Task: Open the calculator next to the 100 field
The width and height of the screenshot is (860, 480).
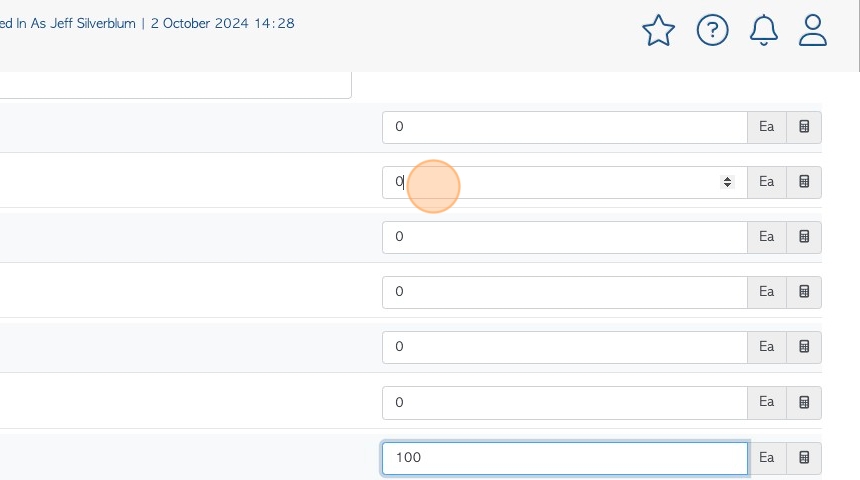Action: point(804,458)
